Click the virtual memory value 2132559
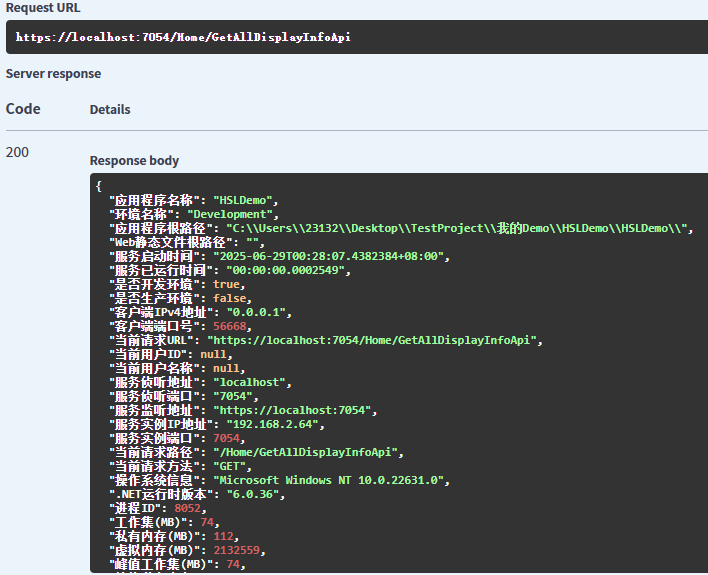Viewport: 708px width, 575px height. coord(236,550)
